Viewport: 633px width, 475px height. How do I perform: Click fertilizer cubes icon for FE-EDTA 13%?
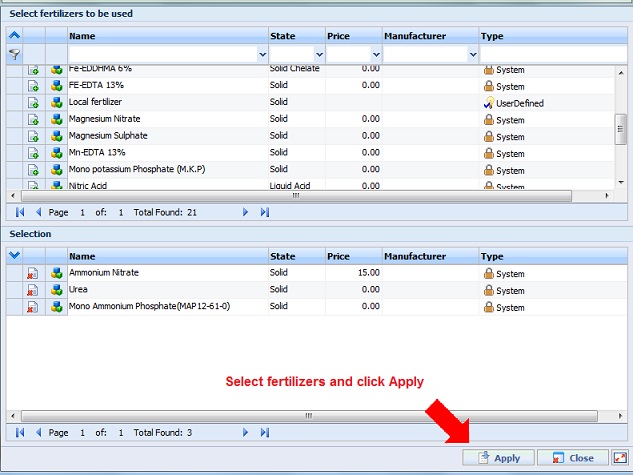[x=57, y=86]
